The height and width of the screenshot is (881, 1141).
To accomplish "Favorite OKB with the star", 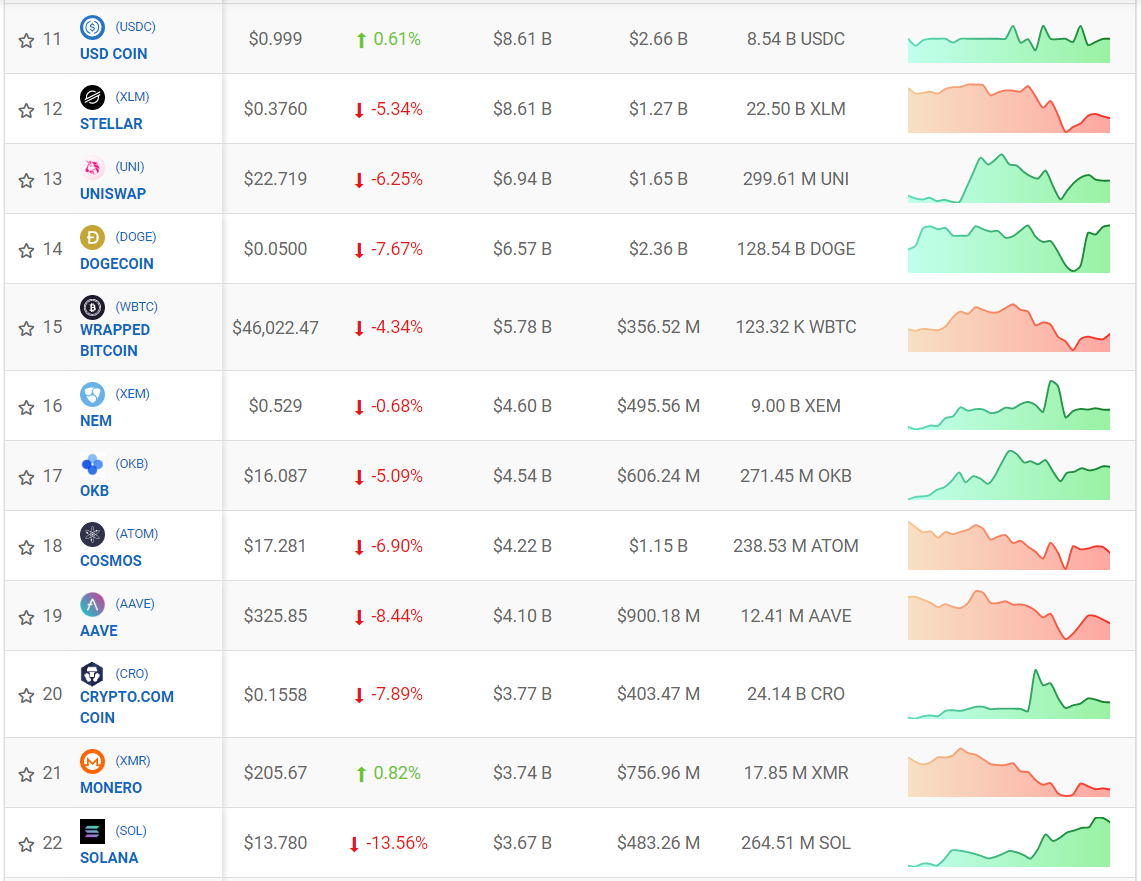I will pyautogui.click(x=26, y=477).
